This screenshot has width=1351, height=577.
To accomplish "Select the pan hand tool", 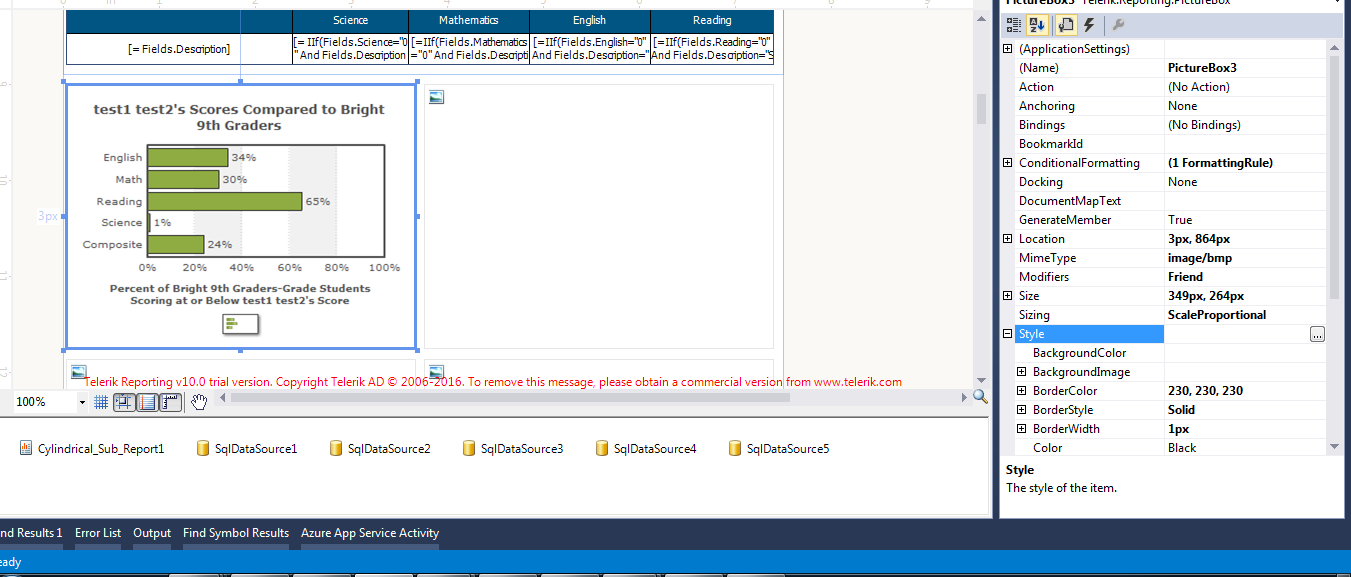I will pyautogui.click(x=199, y=402).
